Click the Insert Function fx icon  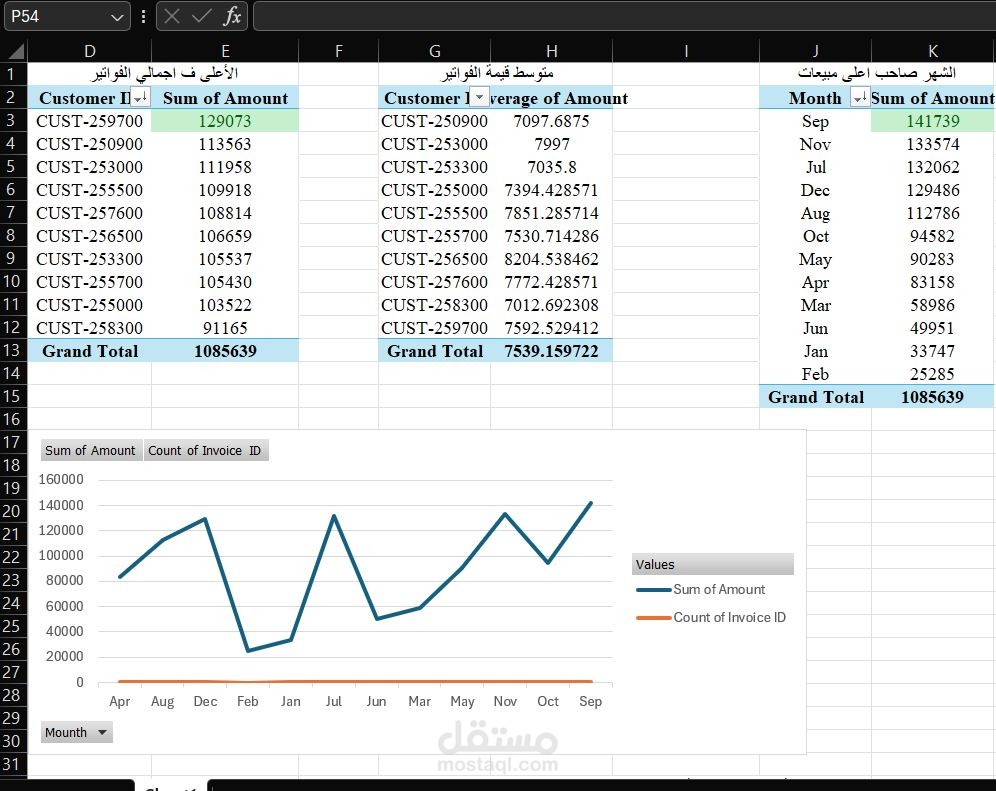232,16
